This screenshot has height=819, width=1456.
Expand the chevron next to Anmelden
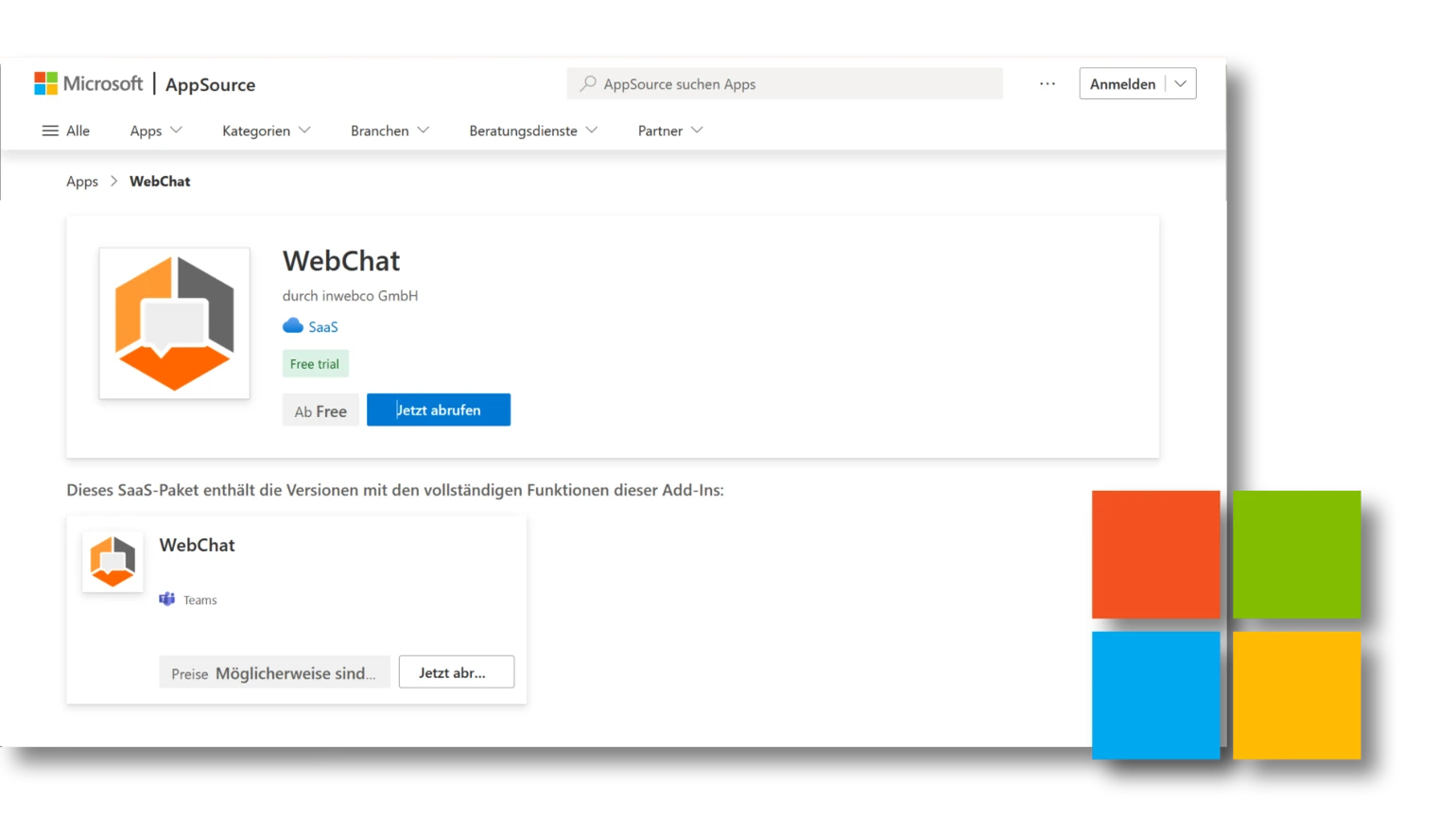tap(1180, 83)
